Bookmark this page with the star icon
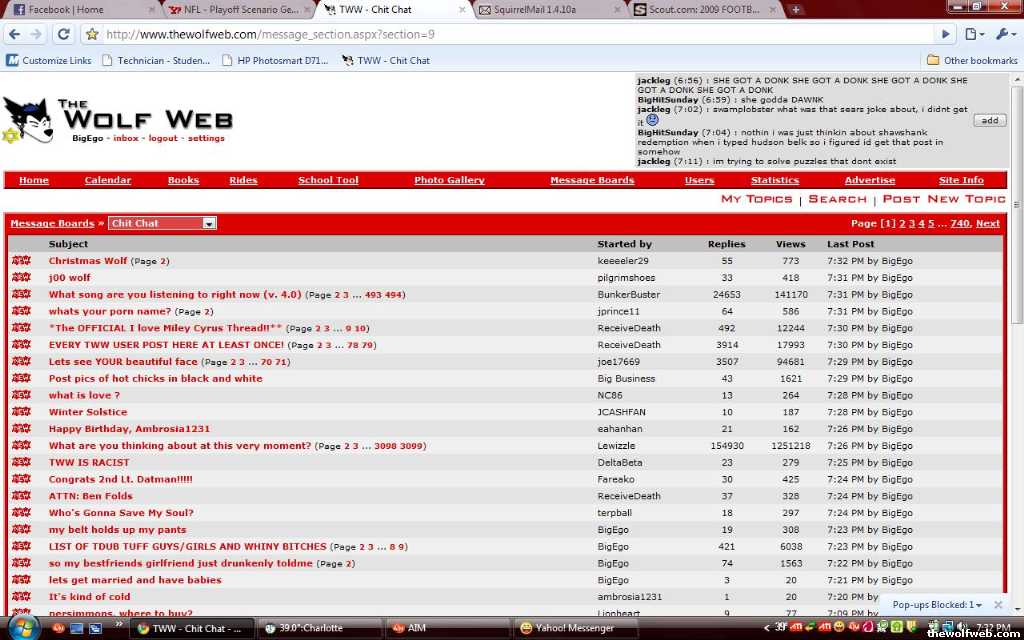 click(92, 34)
